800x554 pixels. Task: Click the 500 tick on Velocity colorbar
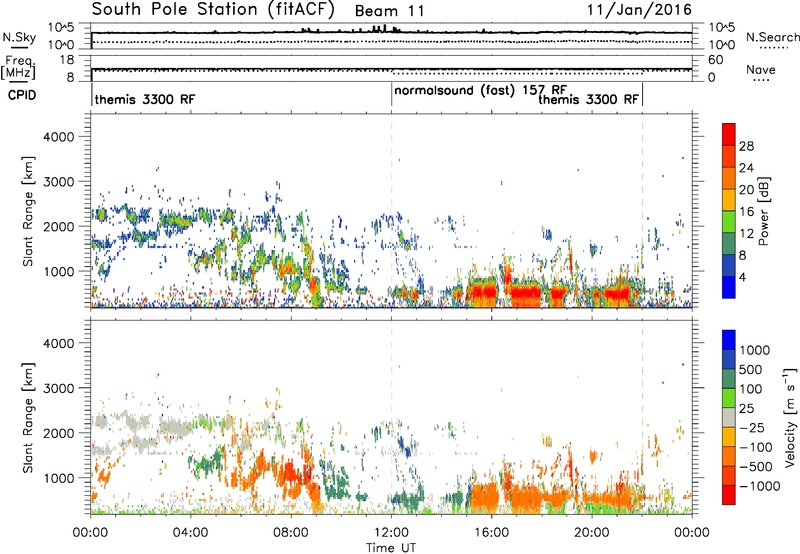[751, 369]
